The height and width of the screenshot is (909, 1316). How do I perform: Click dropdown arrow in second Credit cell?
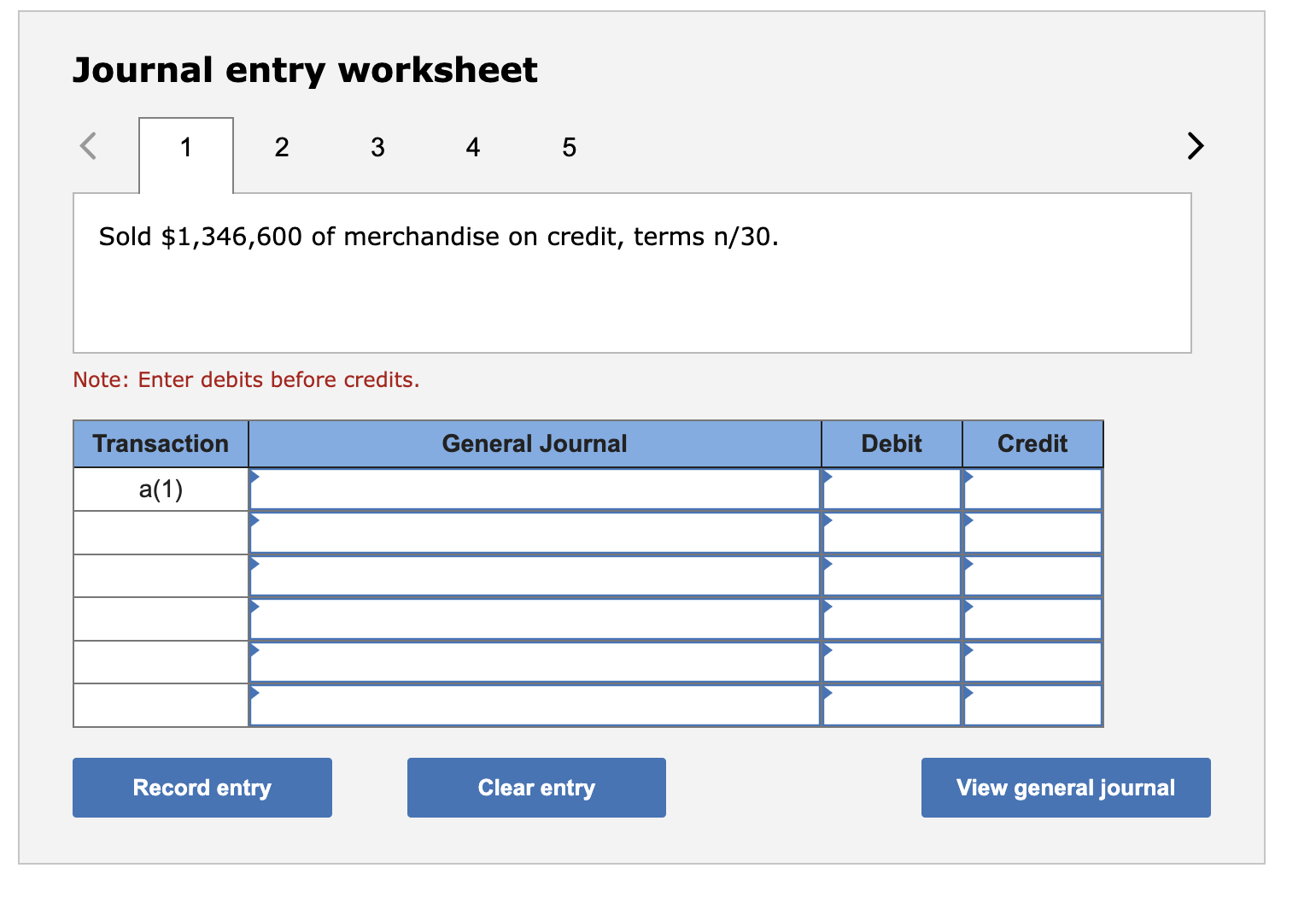[968, 520]
